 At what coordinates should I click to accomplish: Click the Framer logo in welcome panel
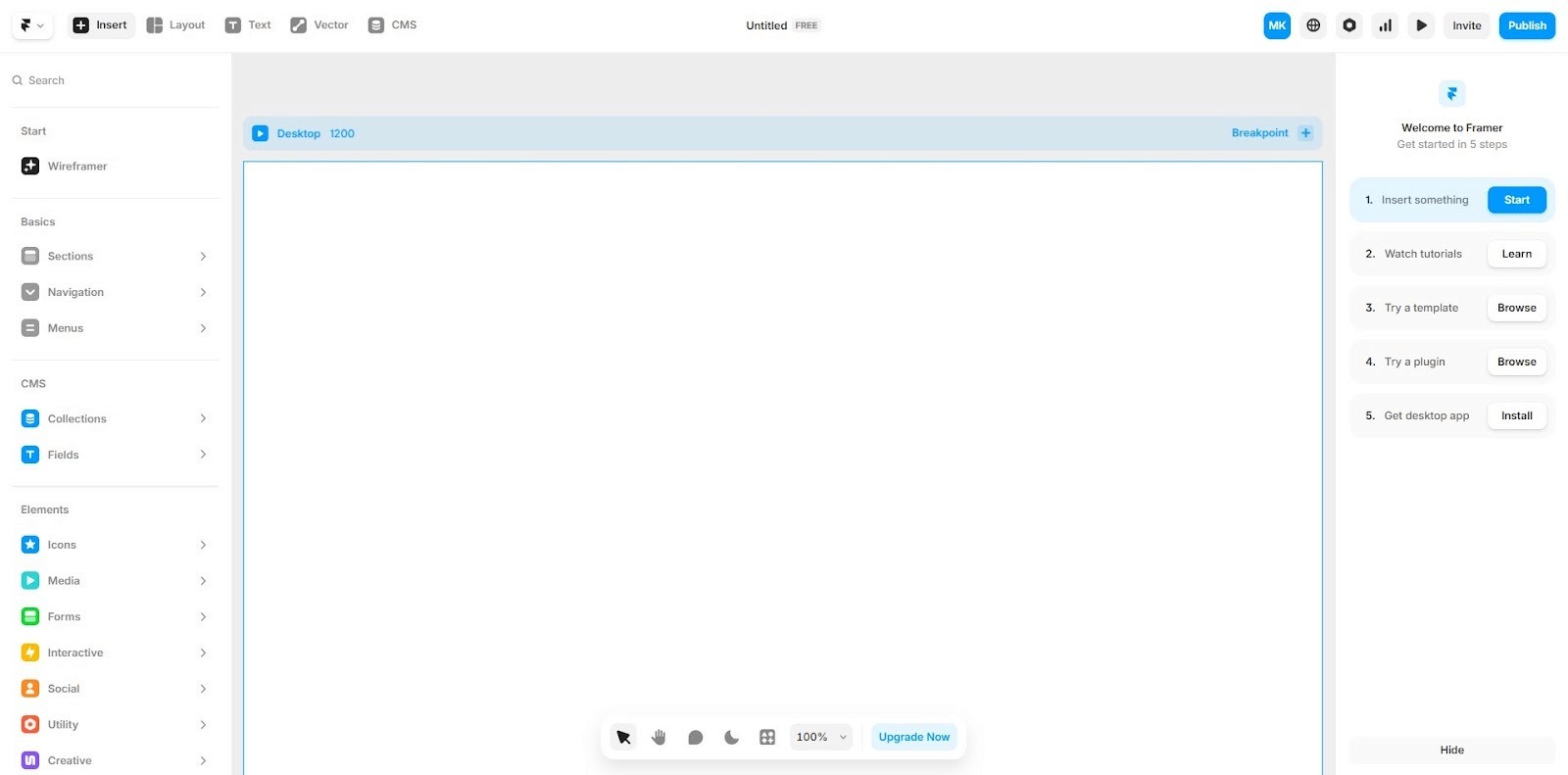(x=1452, y=94)
